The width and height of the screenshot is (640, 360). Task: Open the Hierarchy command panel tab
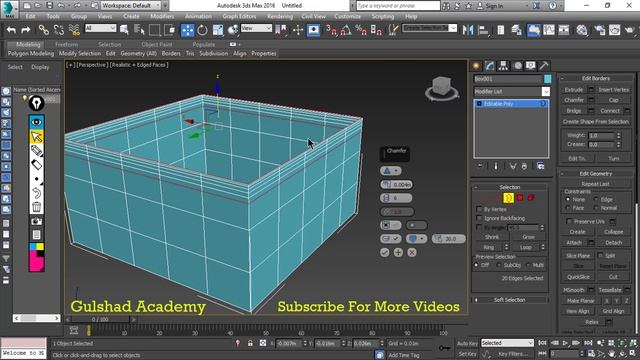tap(503, 66)
